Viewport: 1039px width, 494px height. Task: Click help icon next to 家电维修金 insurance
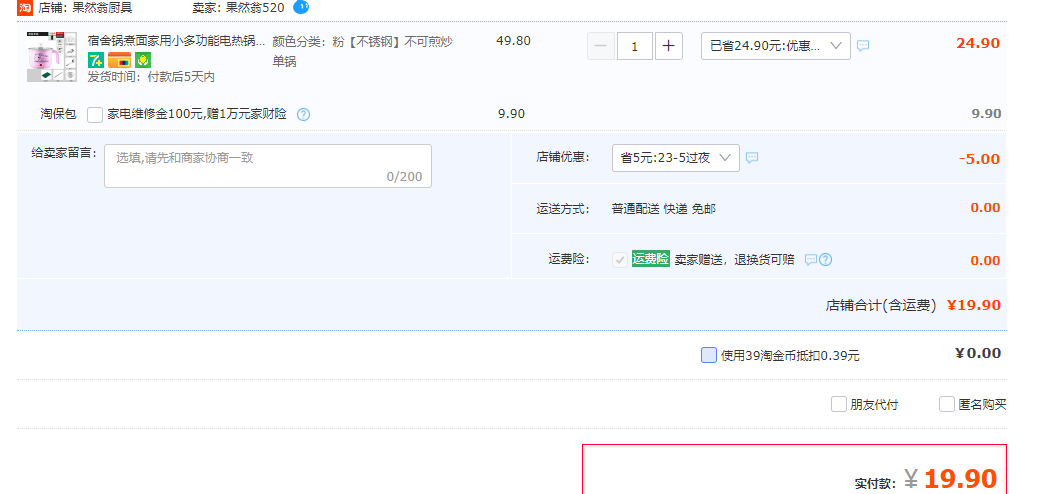(x=303, y=115)
